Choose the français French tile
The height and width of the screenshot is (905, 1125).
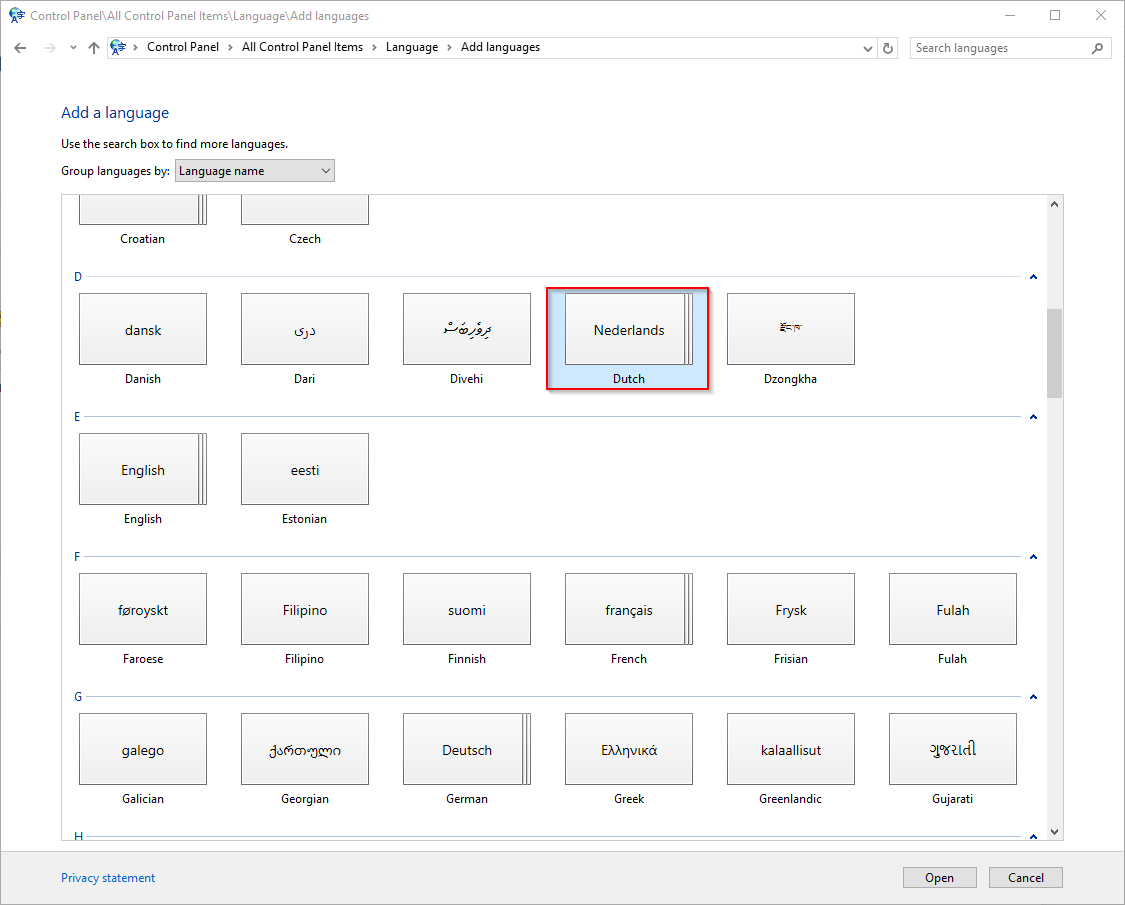[x=629, y=610]
